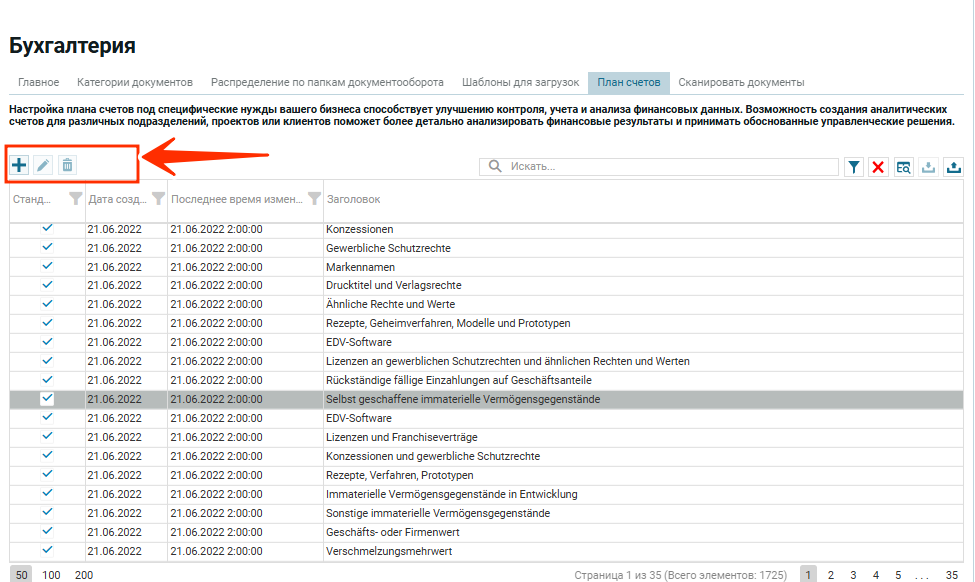This screenshot has width=975, height=582.
Task: Open filter for Дата созд... column
Action: point(157,199)
